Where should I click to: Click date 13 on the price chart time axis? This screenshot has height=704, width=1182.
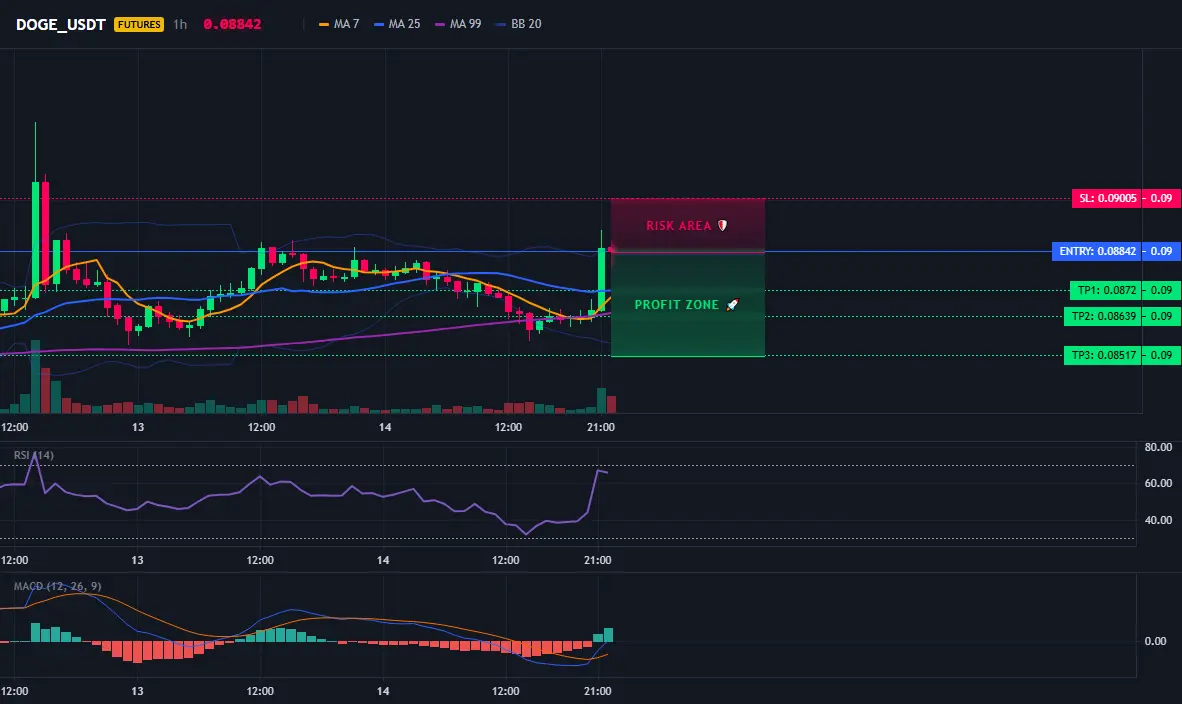(x=138, y=427)
